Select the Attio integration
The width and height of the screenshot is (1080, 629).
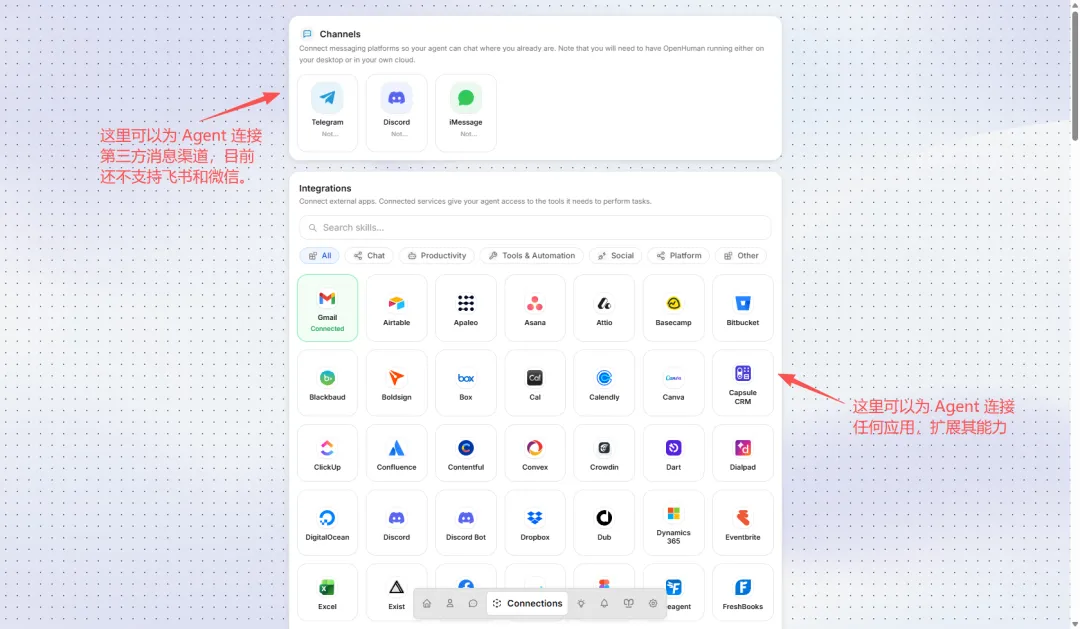(x=604, y=308)
